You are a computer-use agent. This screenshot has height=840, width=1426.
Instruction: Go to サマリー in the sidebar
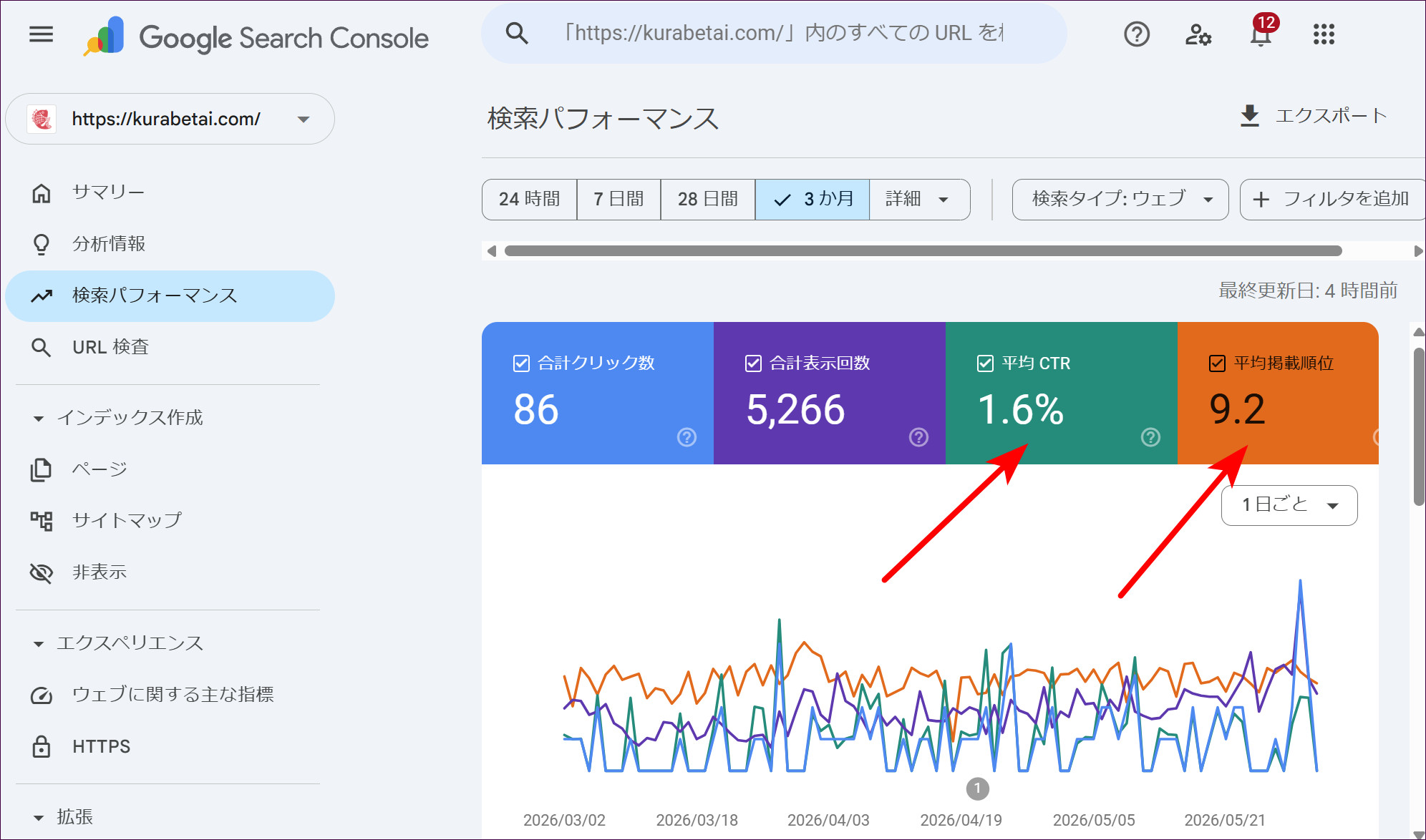click(x=170, y=192)
